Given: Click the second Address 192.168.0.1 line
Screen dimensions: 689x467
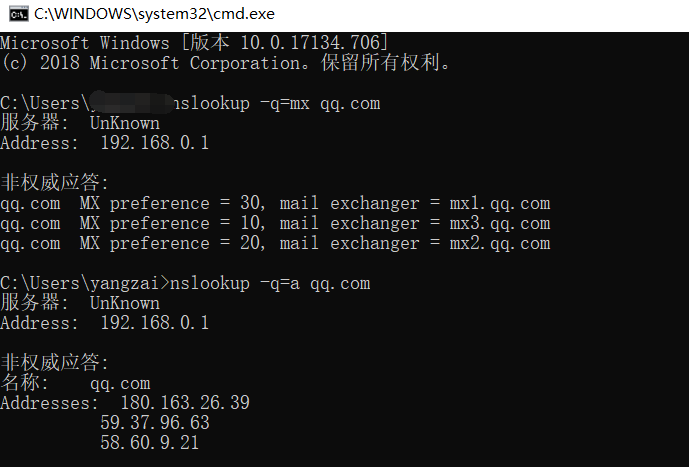Looking at the screenshot, I should point(105,323).
